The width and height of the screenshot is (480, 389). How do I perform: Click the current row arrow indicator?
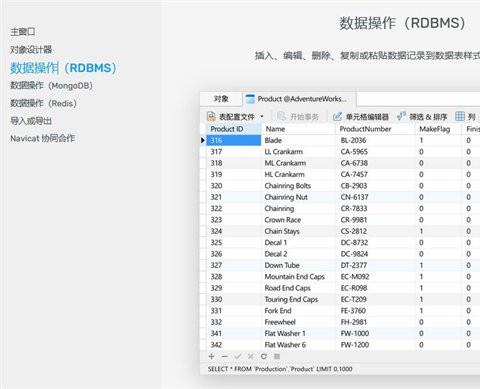tap(202, 140)
